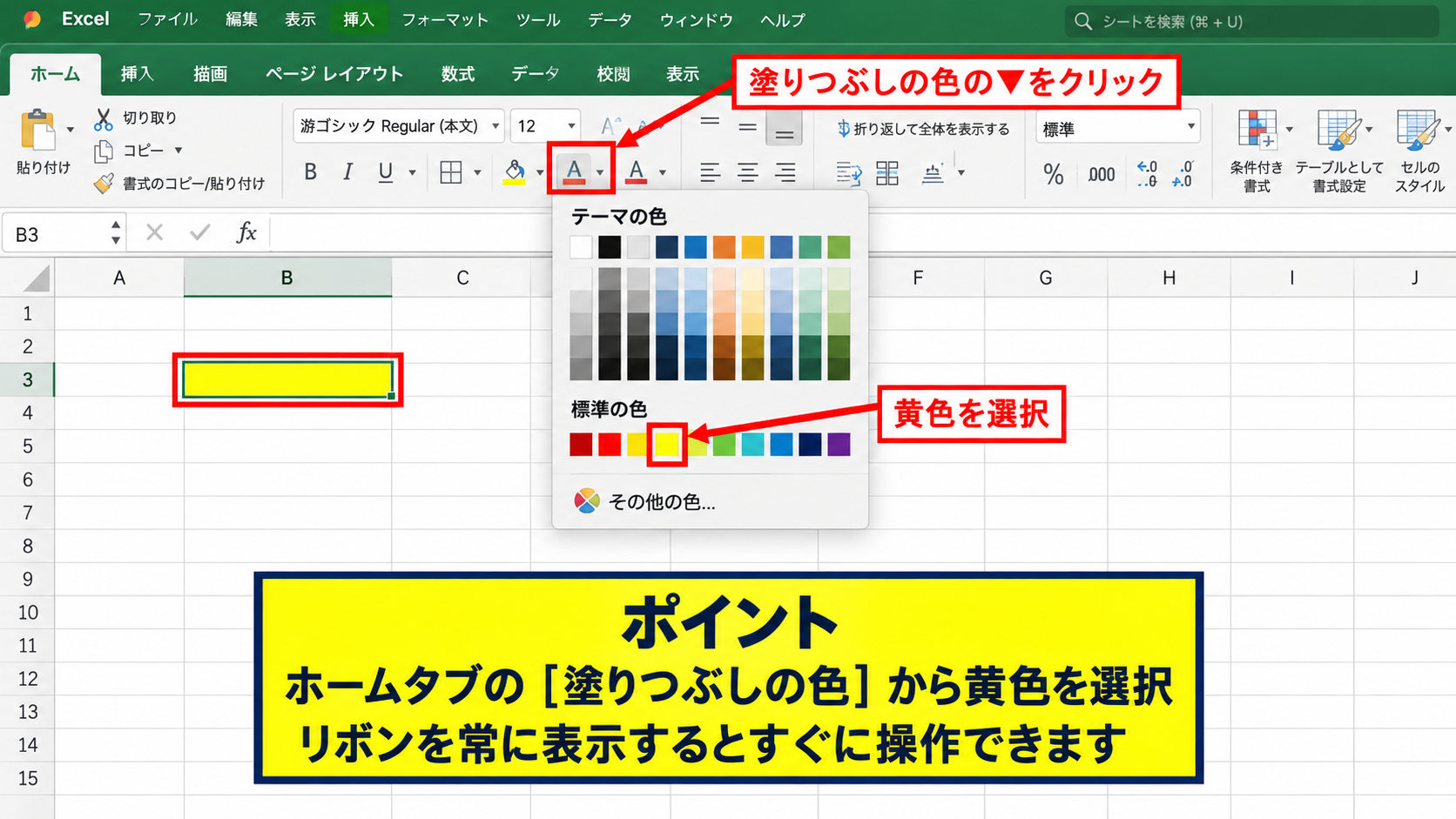Expand the borders dropdown arrow

[x=477, y=173]
